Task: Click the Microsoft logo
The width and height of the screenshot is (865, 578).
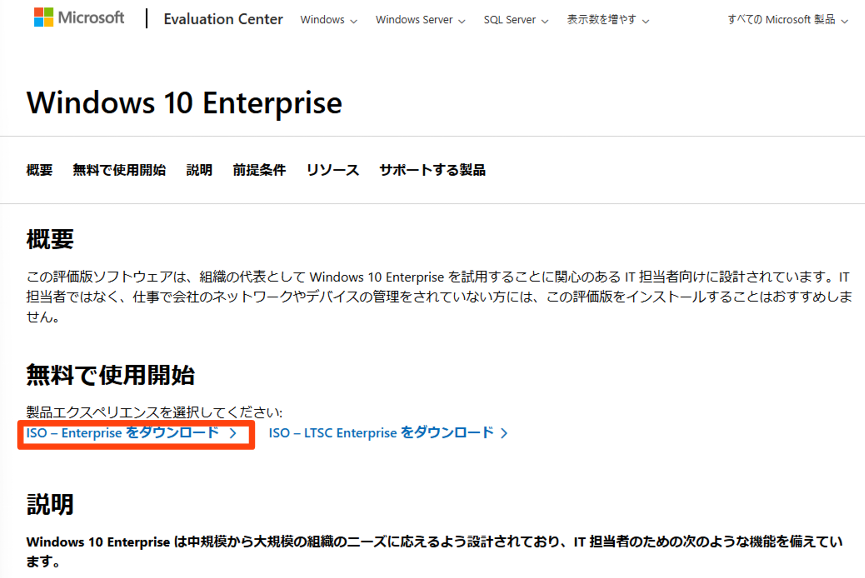Action: click(x=79, y=18)
